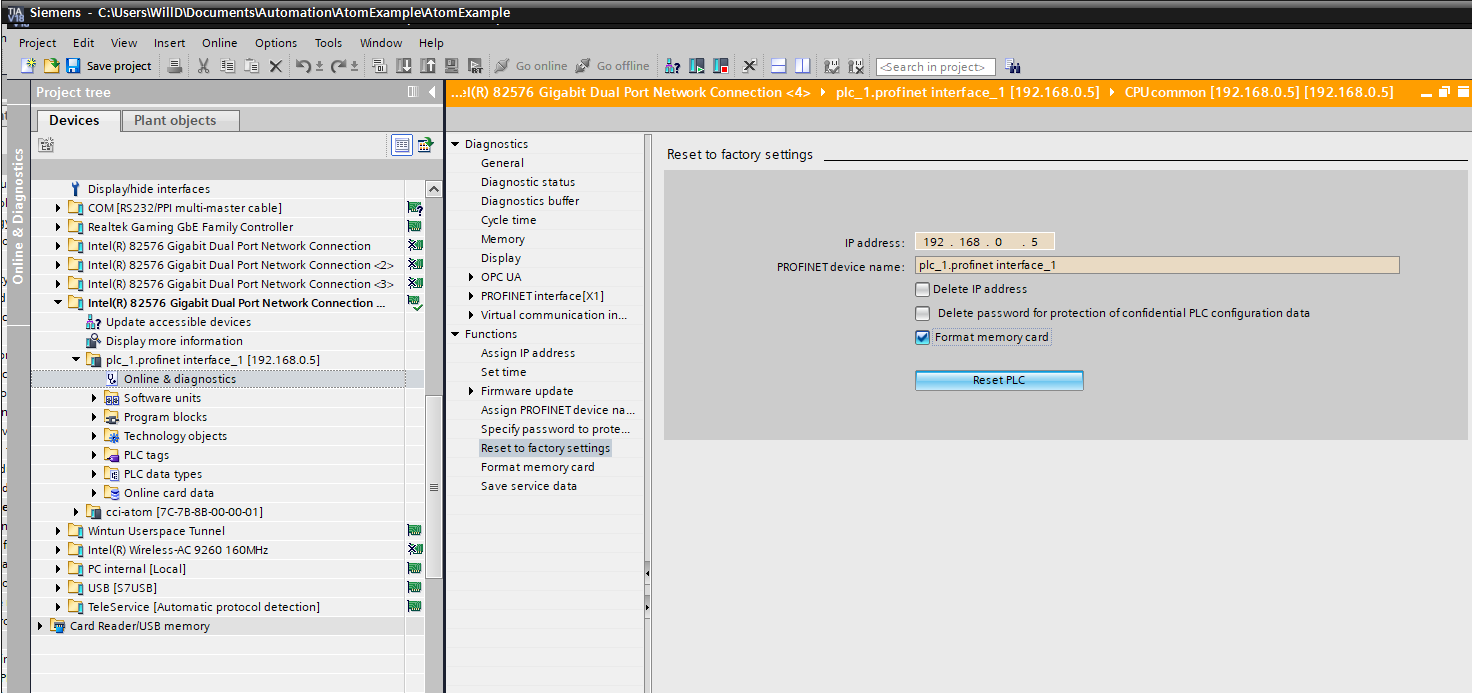Switch to the Plant objects tab
The width and height of the screenshot is (1472, 693).
174,120
